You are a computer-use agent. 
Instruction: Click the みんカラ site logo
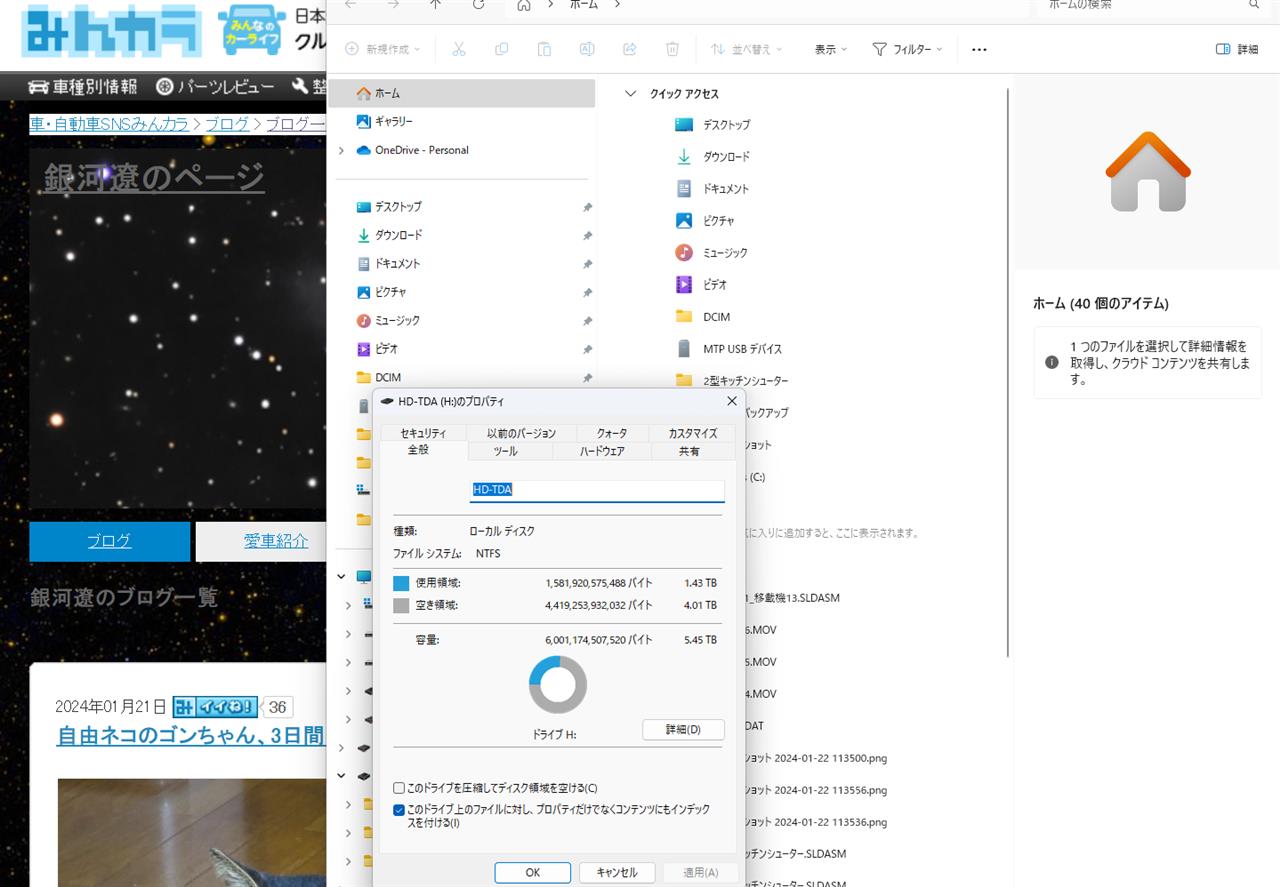point(111,33)
